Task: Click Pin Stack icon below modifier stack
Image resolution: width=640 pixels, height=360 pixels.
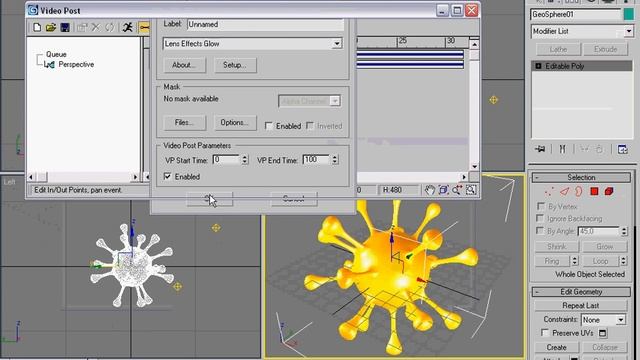Action: click(x=540, y=149)
